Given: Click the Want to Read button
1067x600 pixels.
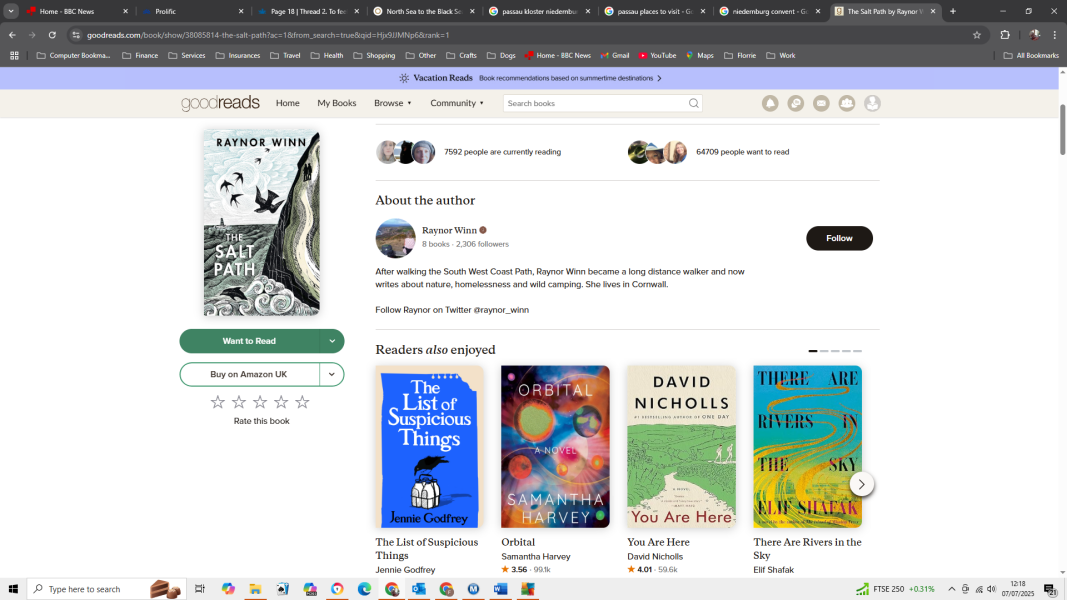Looking at the screenshot, I should pos(249,341).
